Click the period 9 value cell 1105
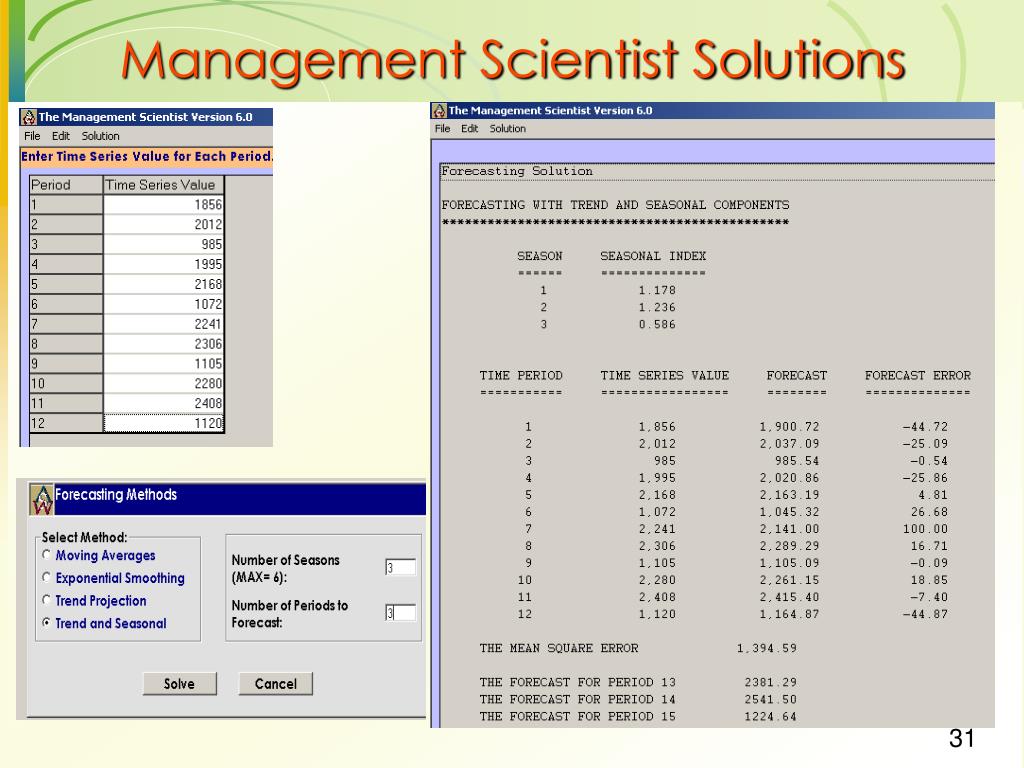The image size is (1024, 768). 163,364
